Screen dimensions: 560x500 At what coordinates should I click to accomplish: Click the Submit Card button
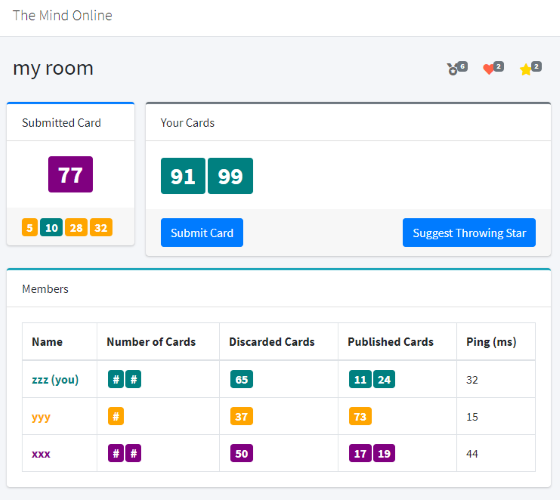point(202,232)
